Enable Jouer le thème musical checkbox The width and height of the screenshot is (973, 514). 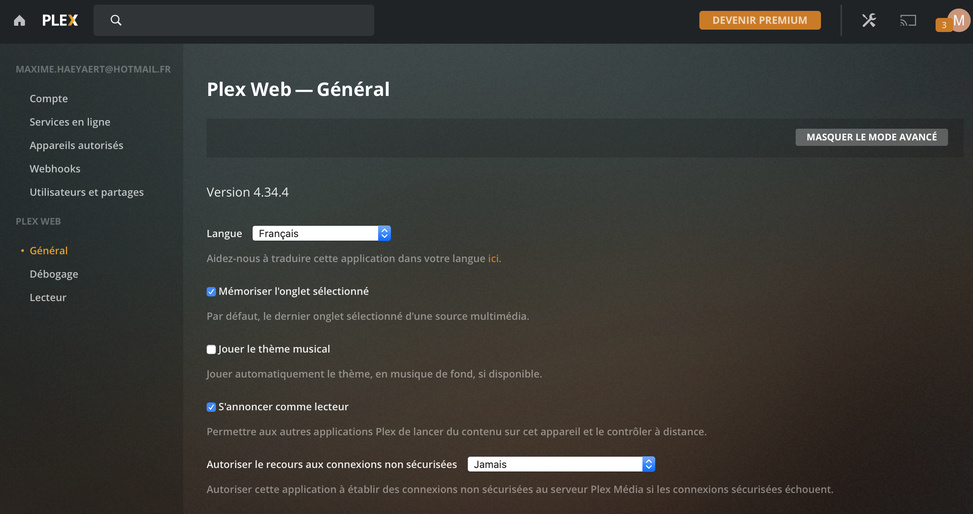point(211,349)
